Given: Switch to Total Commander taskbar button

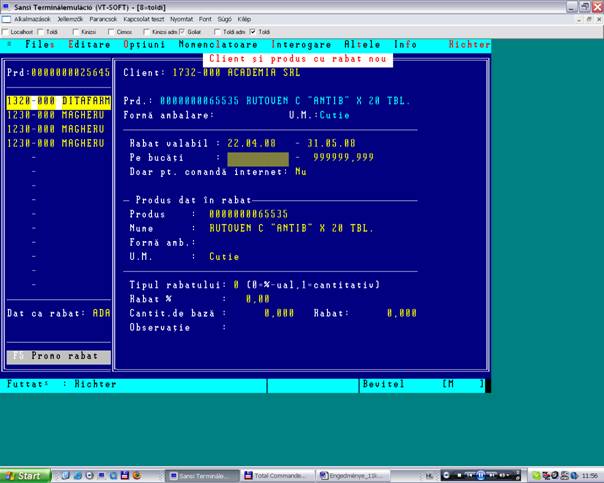Looking at the screenshot, I should (277, 476).
